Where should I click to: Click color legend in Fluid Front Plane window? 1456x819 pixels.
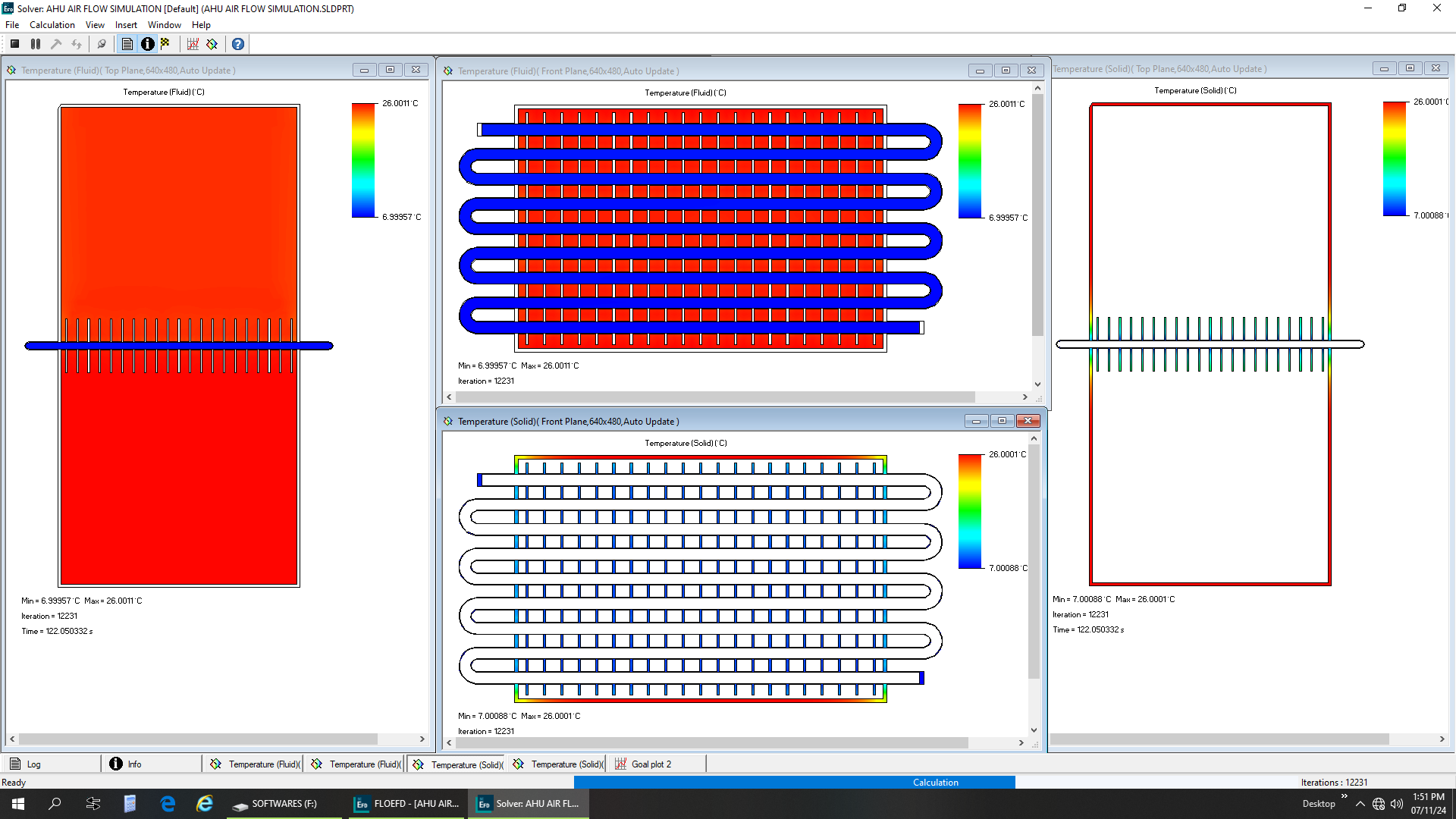click(970, 161)
